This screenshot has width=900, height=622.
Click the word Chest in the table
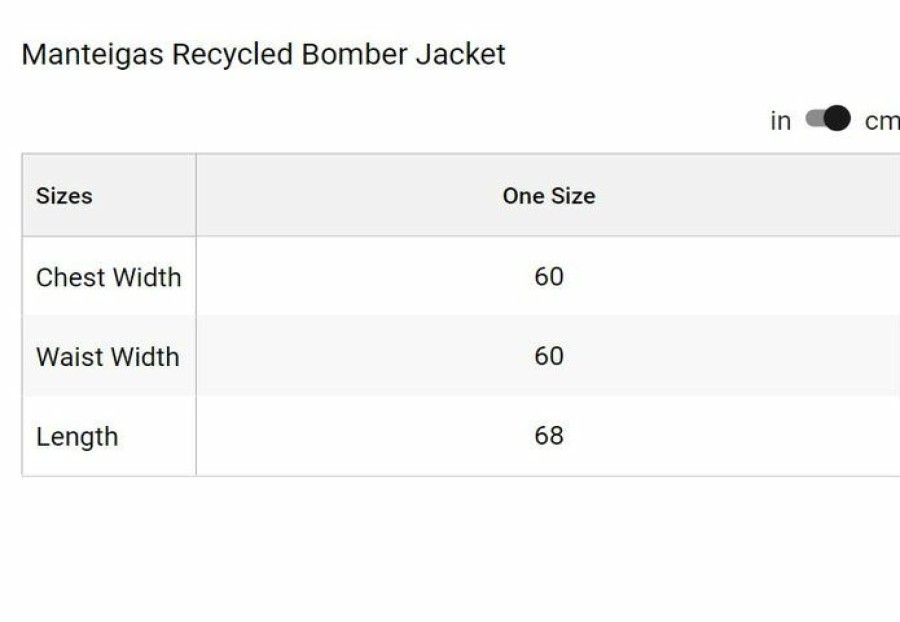tap(70, 278)
